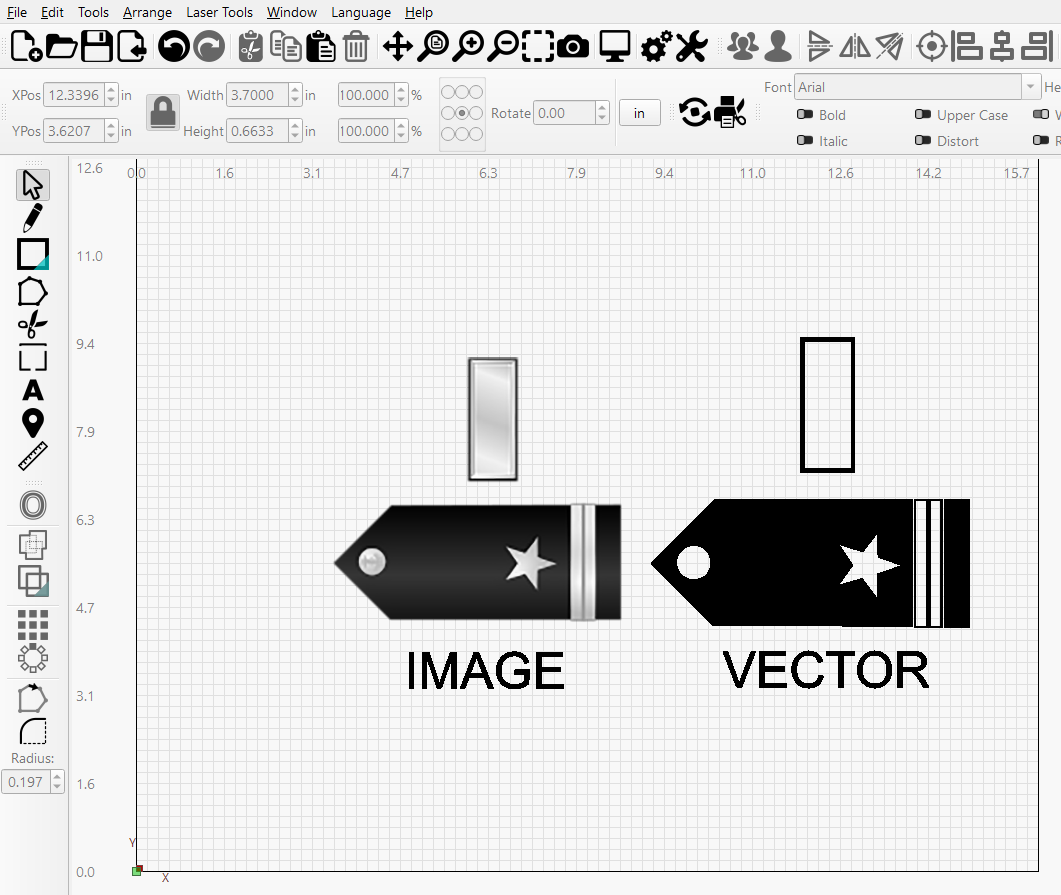Adjust the YPos stepper arrows
Screen dimensions: 1061x895
pyautogui.click(x=111, y=131)
